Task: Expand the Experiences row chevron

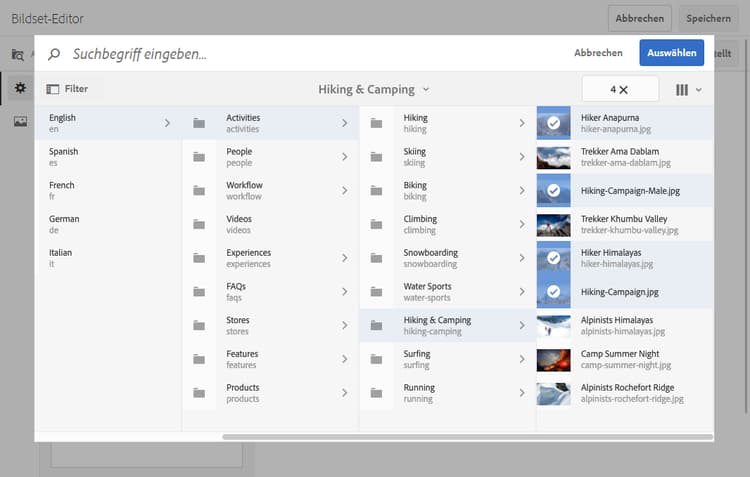Action: click(x=344, y=258)
